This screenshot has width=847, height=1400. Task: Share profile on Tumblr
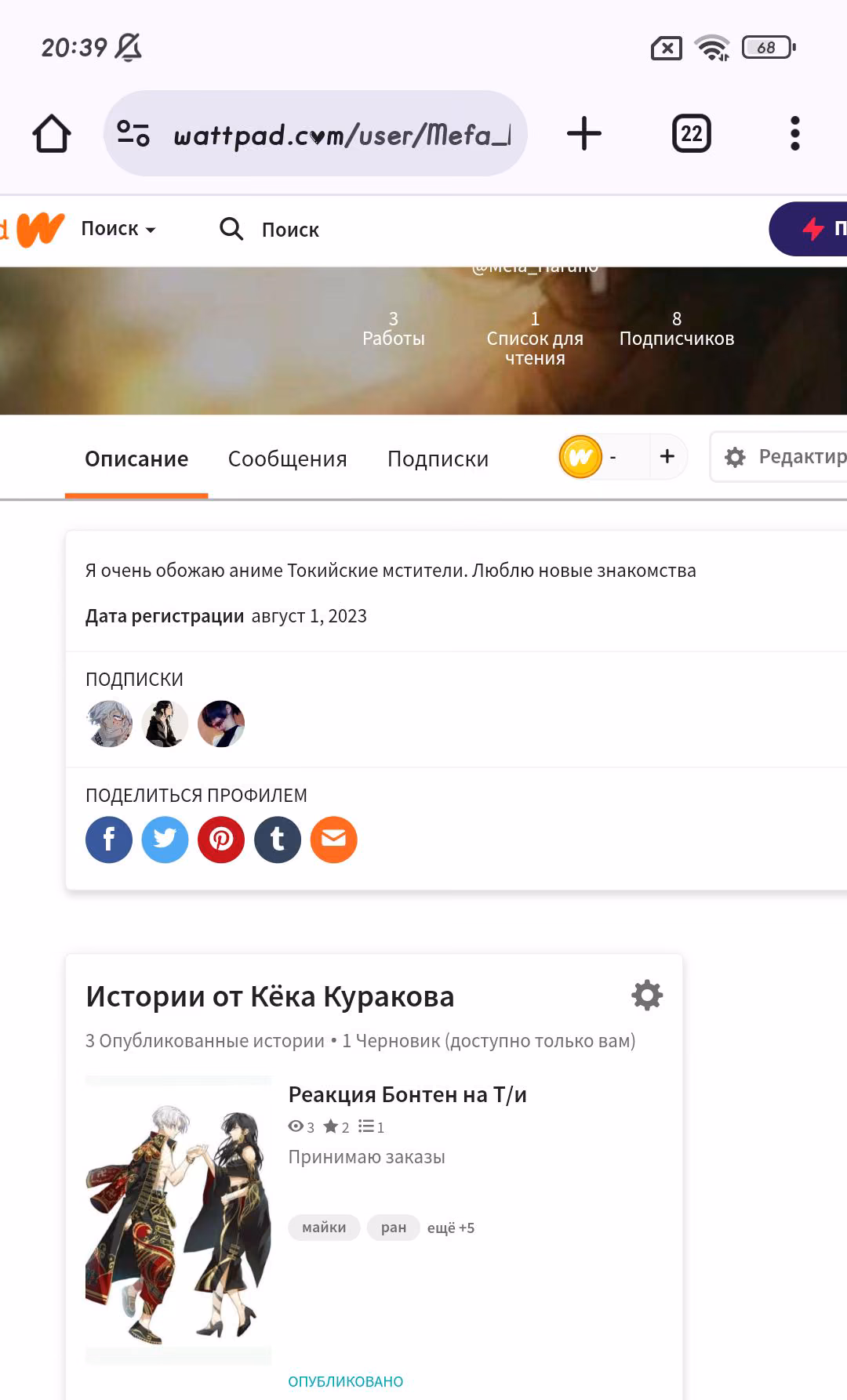click(x=278, y=840)
